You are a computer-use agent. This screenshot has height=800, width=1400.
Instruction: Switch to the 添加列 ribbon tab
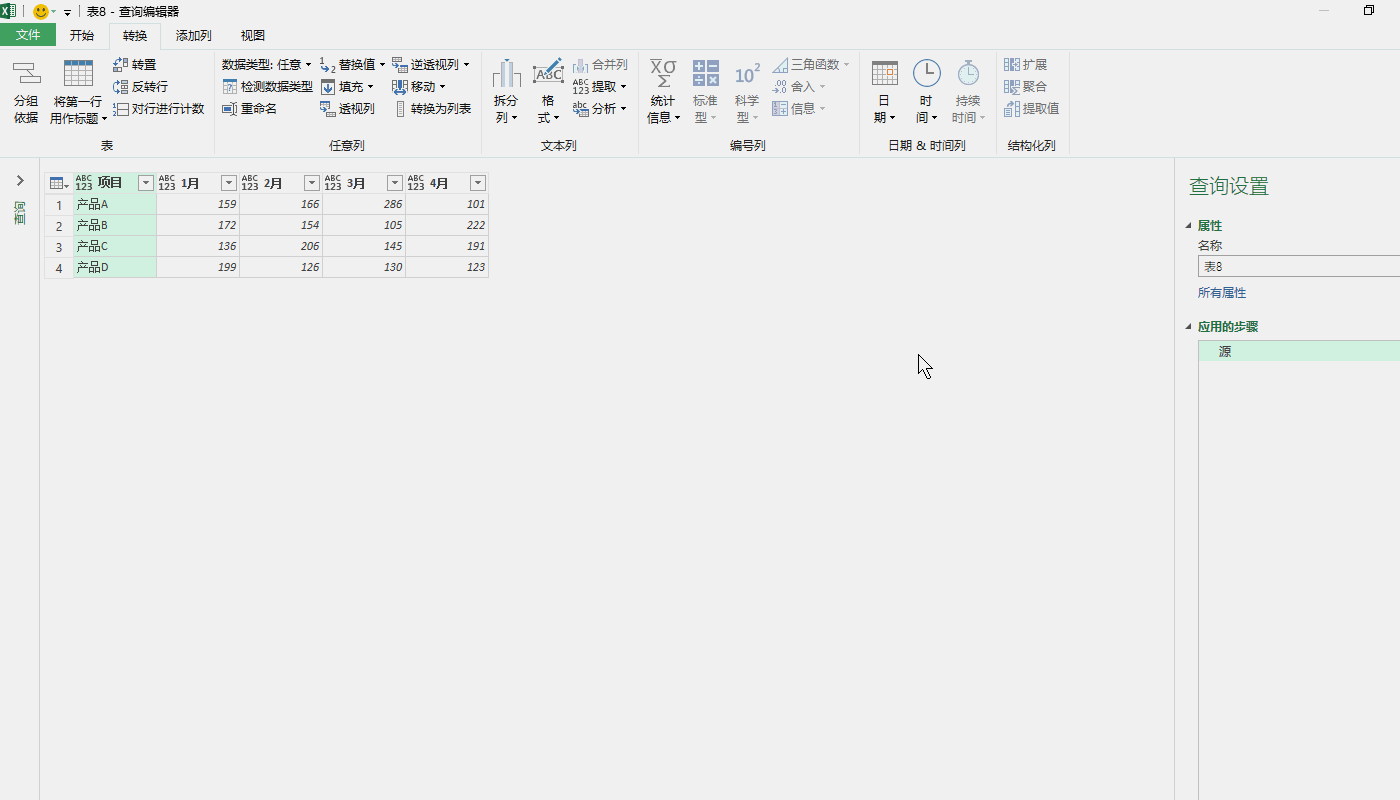pyautogui.click(x=192, y=35)
